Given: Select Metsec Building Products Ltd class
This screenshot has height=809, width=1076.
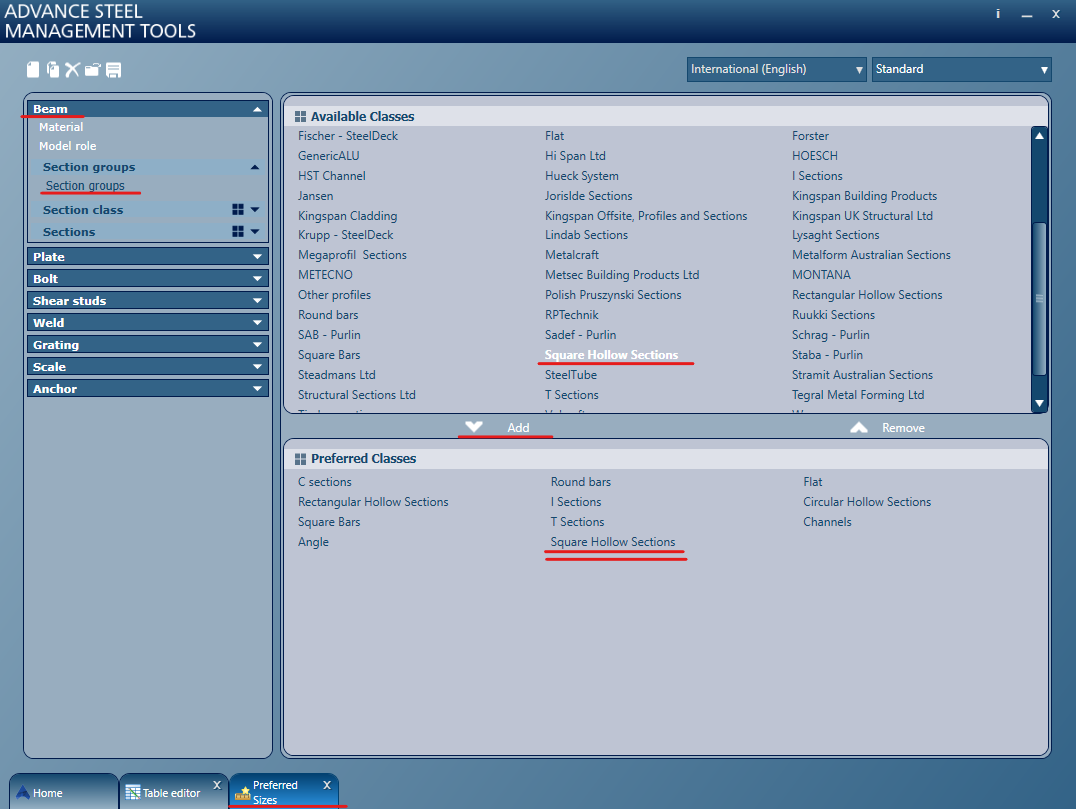Looking at the screenshot, I should tap(622, 274).
